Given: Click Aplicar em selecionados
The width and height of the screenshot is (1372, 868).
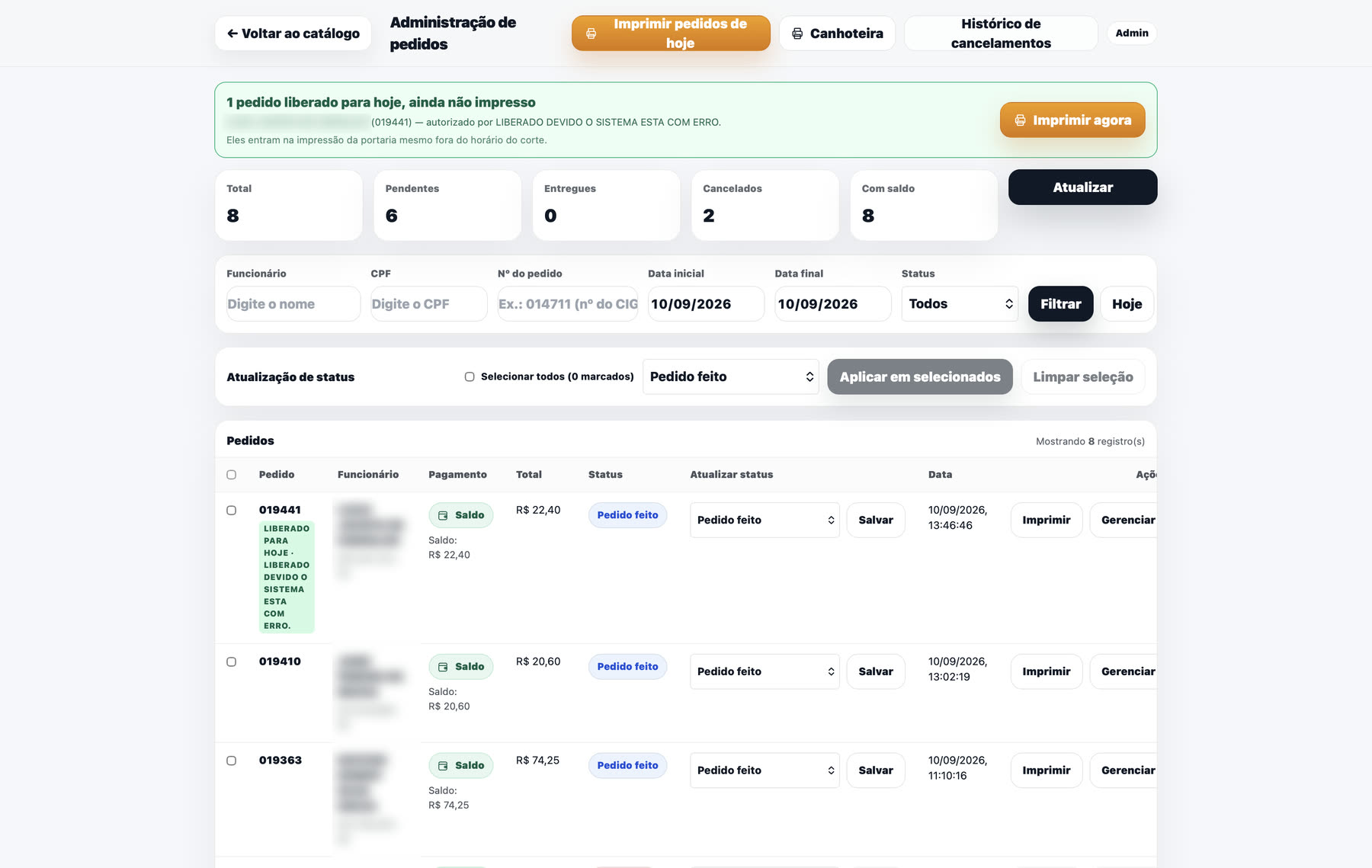Looking at the screenshot, I should 920,376.
